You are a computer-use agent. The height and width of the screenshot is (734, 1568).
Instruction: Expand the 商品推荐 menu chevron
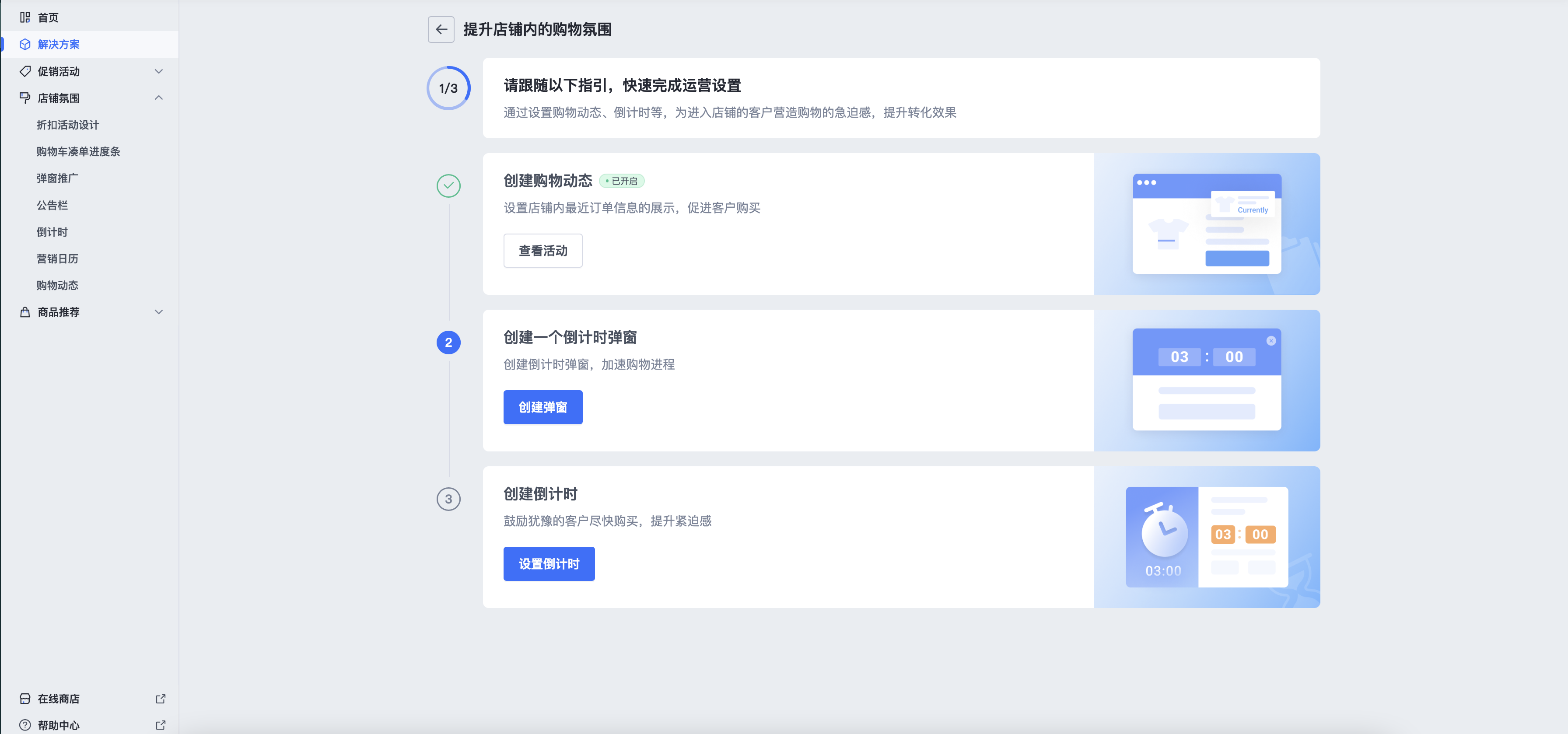point(158,312)
